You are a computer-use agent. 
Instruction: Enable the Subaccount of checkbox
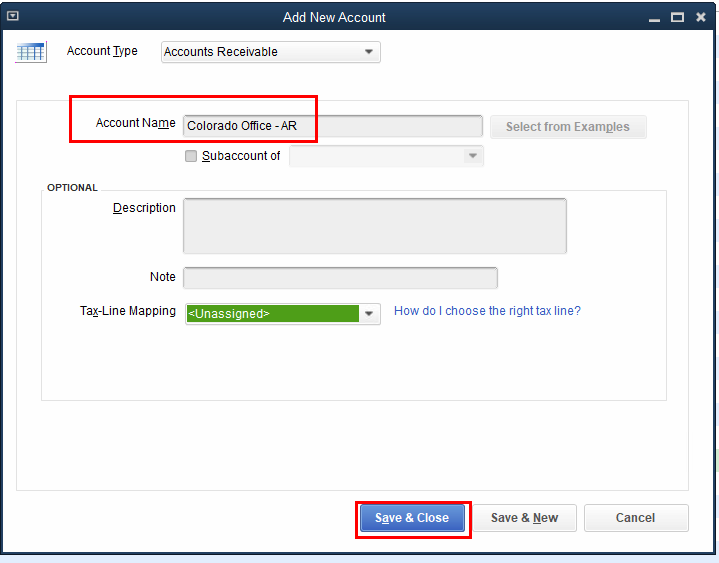tap(191, 156)
